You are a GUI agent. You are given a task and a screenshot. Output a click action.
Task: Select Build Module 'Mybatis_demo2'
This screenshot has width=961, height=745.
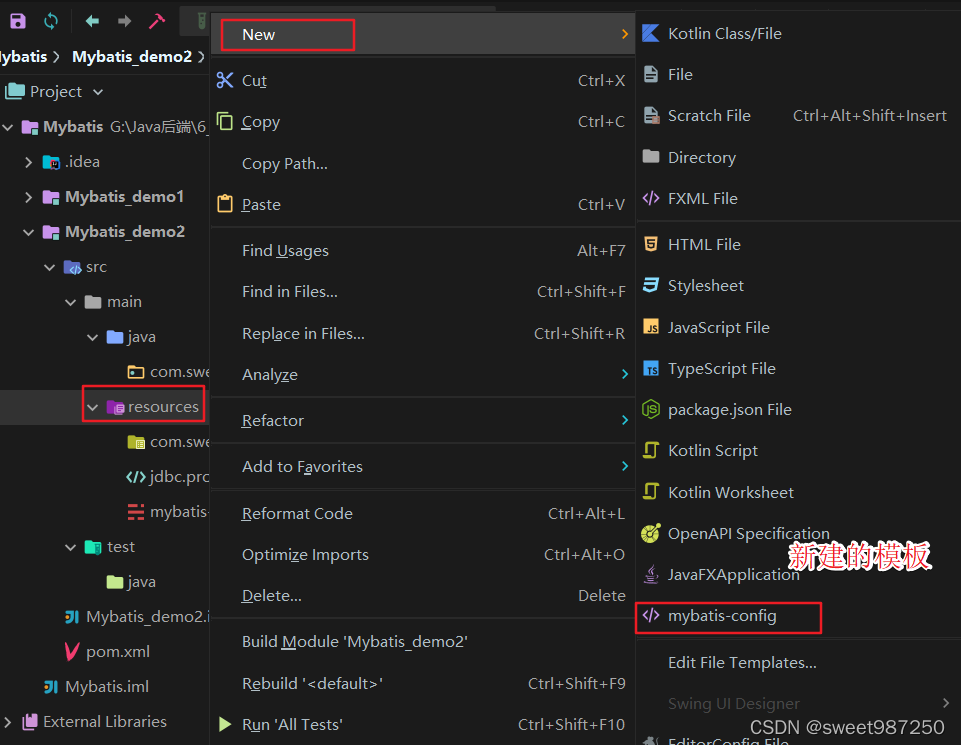pos(423,641)
